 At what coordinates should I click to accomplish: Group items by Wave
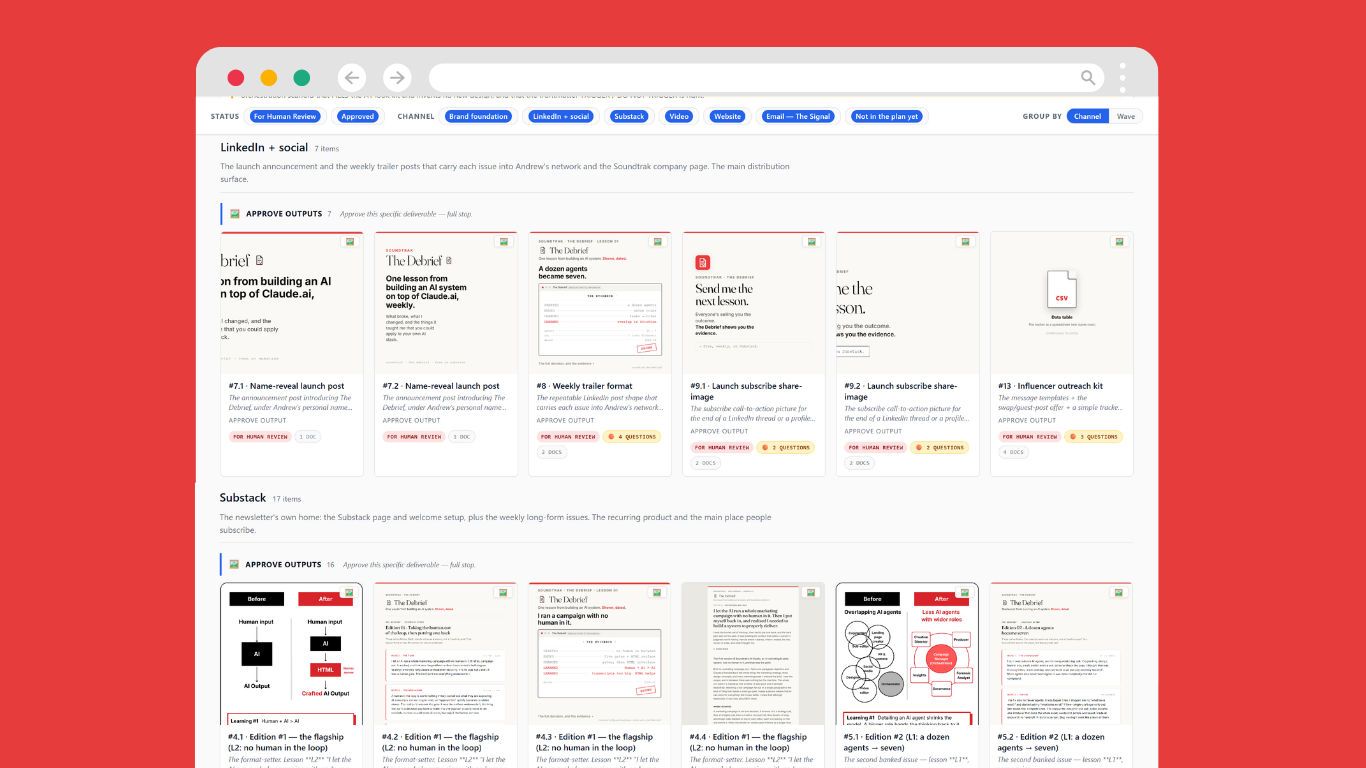1126,116
